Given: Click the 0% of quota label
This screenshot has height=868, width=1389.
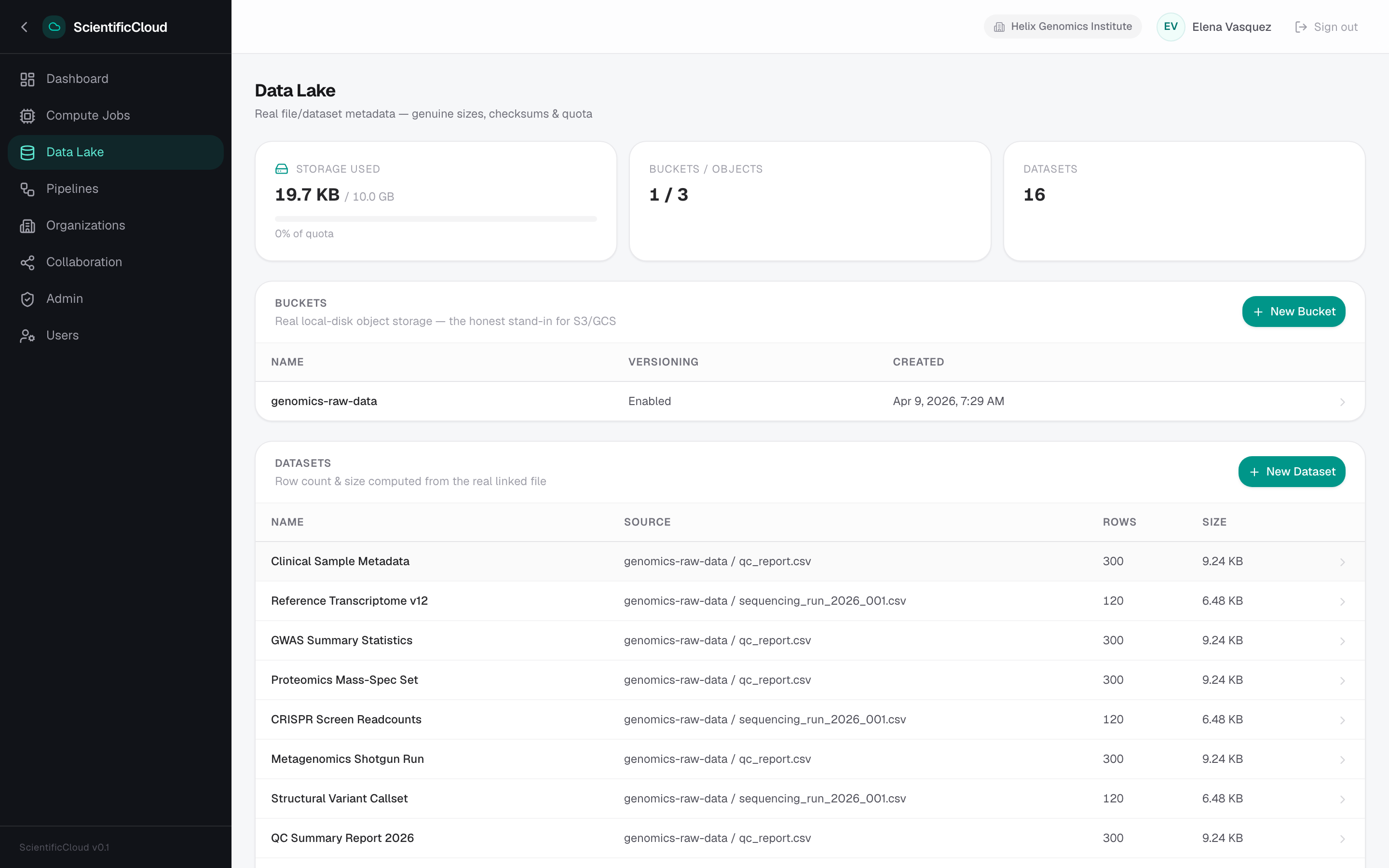Looking at the screenshot, I should click(304, 234).
